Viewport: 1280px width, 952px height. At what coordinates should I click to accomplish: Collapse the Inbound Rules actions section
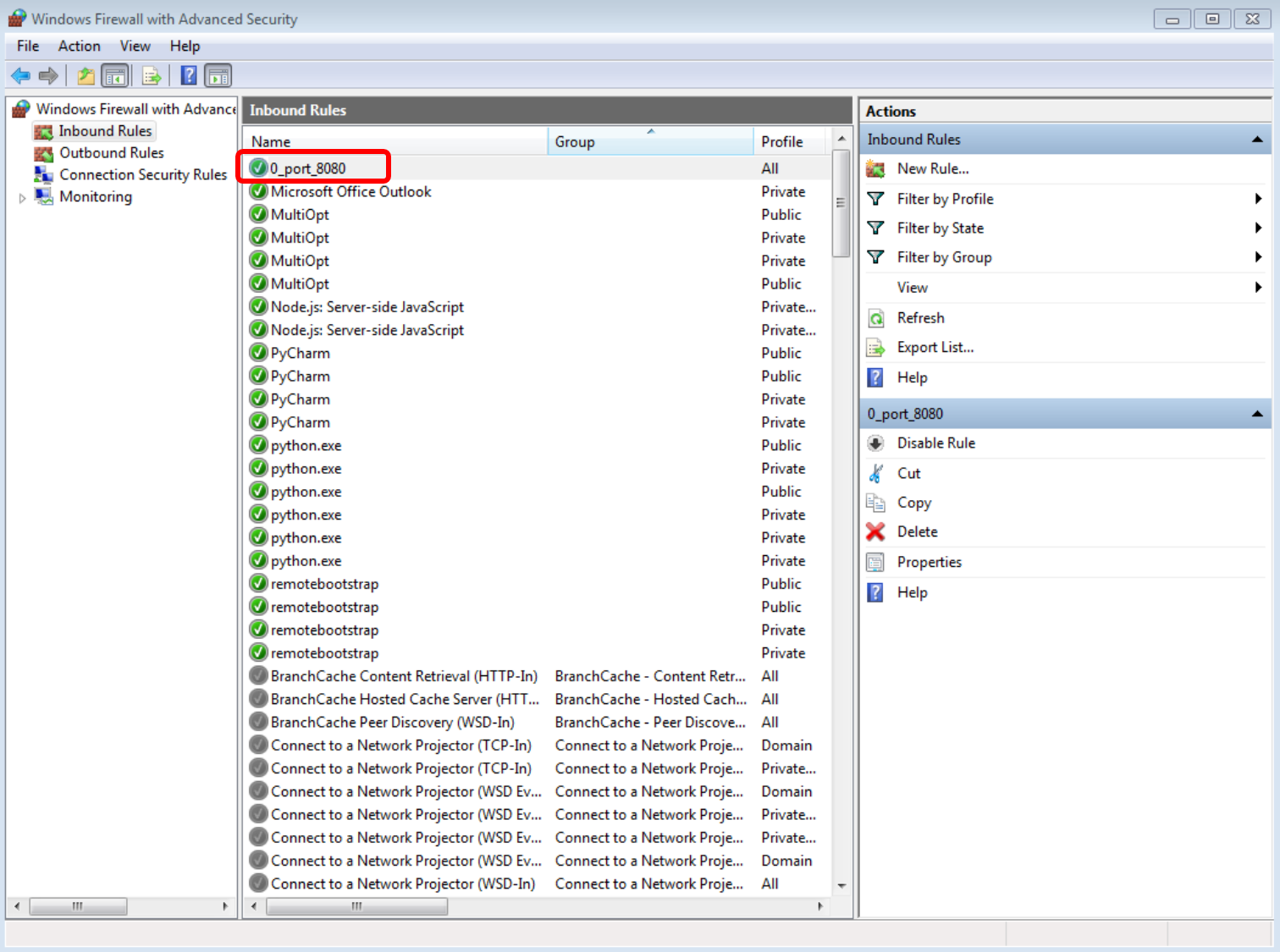pos(1257,140)
